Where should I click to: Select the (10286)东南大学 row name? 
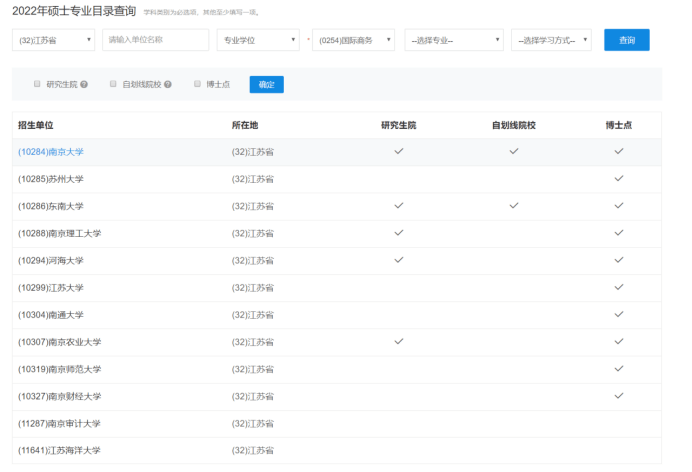point(51,206)
